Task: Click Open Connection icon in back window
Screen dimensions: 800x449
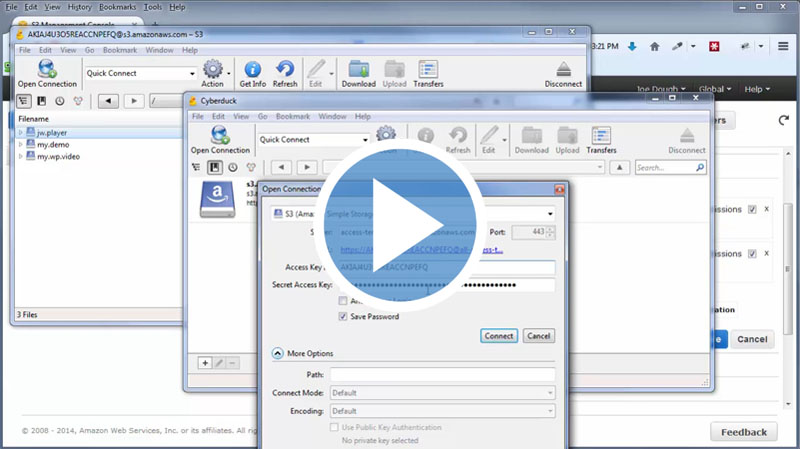Action: [48, 72]
